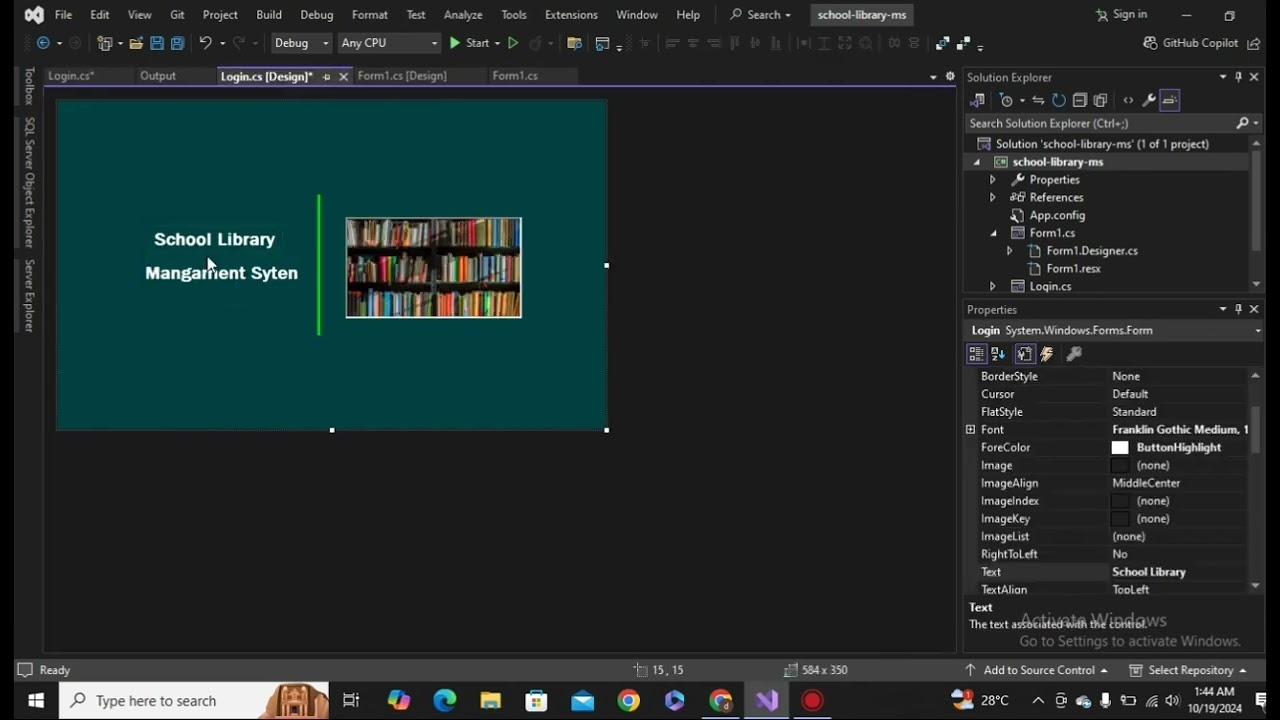Show Events lightning icon in Properties panel
Viewport: 1280px width, 720px height.
click(1047, 354)
